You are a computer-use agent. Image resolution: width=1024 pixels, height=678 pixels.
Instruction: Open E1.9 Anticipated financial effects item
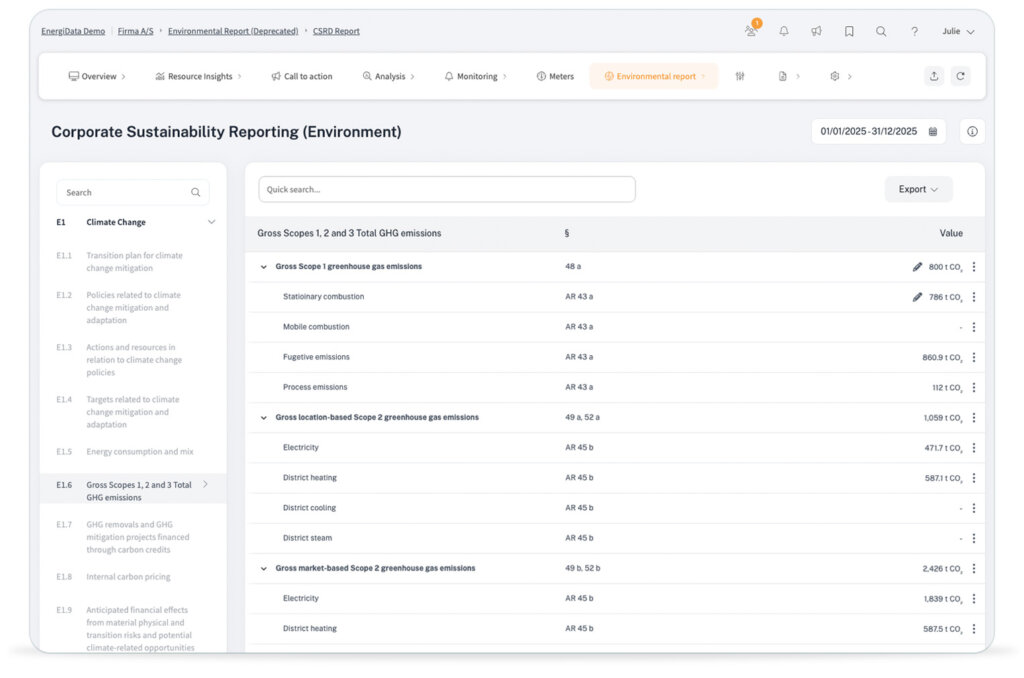tap(134, 628)
